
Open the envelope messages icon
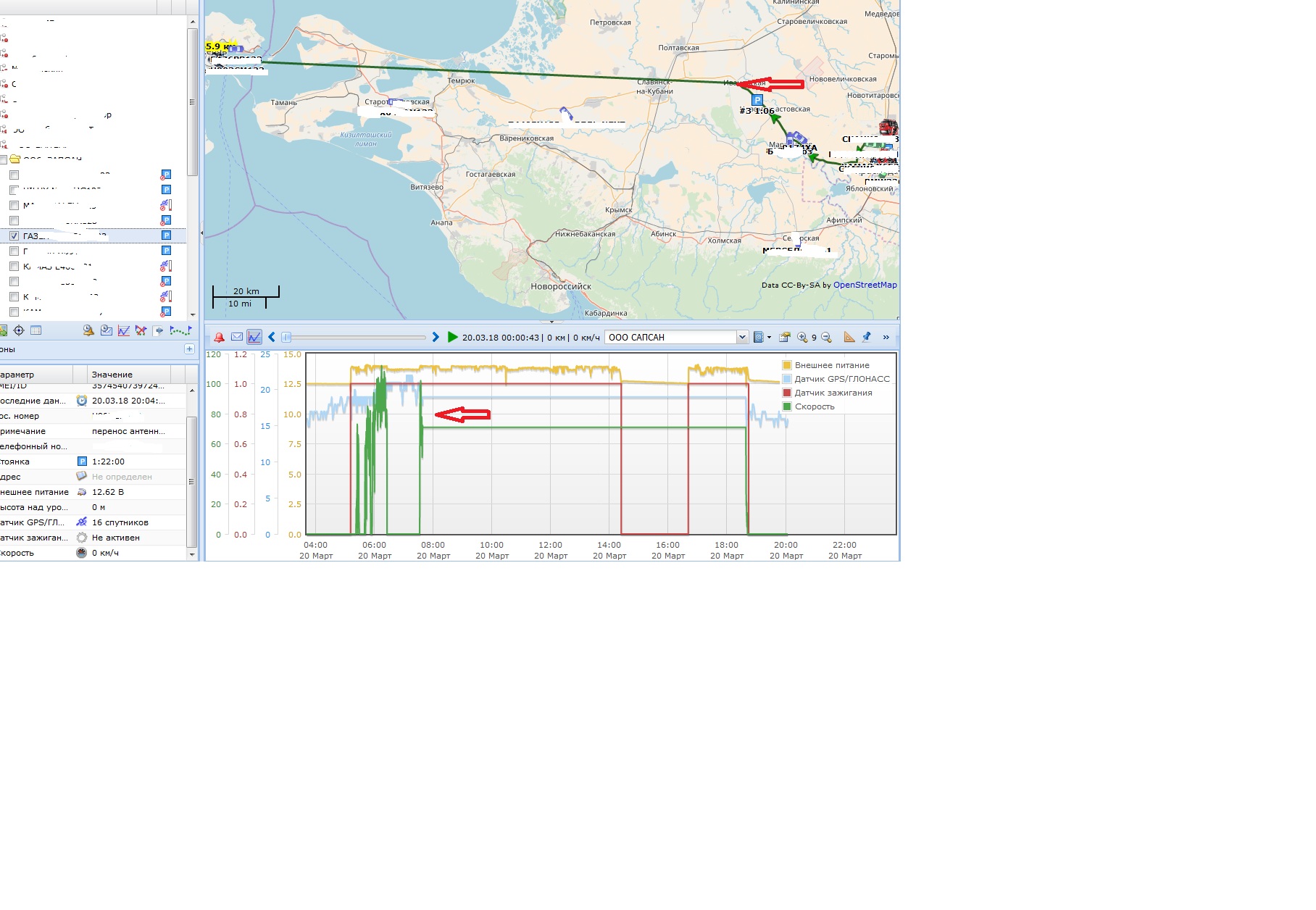237,338
